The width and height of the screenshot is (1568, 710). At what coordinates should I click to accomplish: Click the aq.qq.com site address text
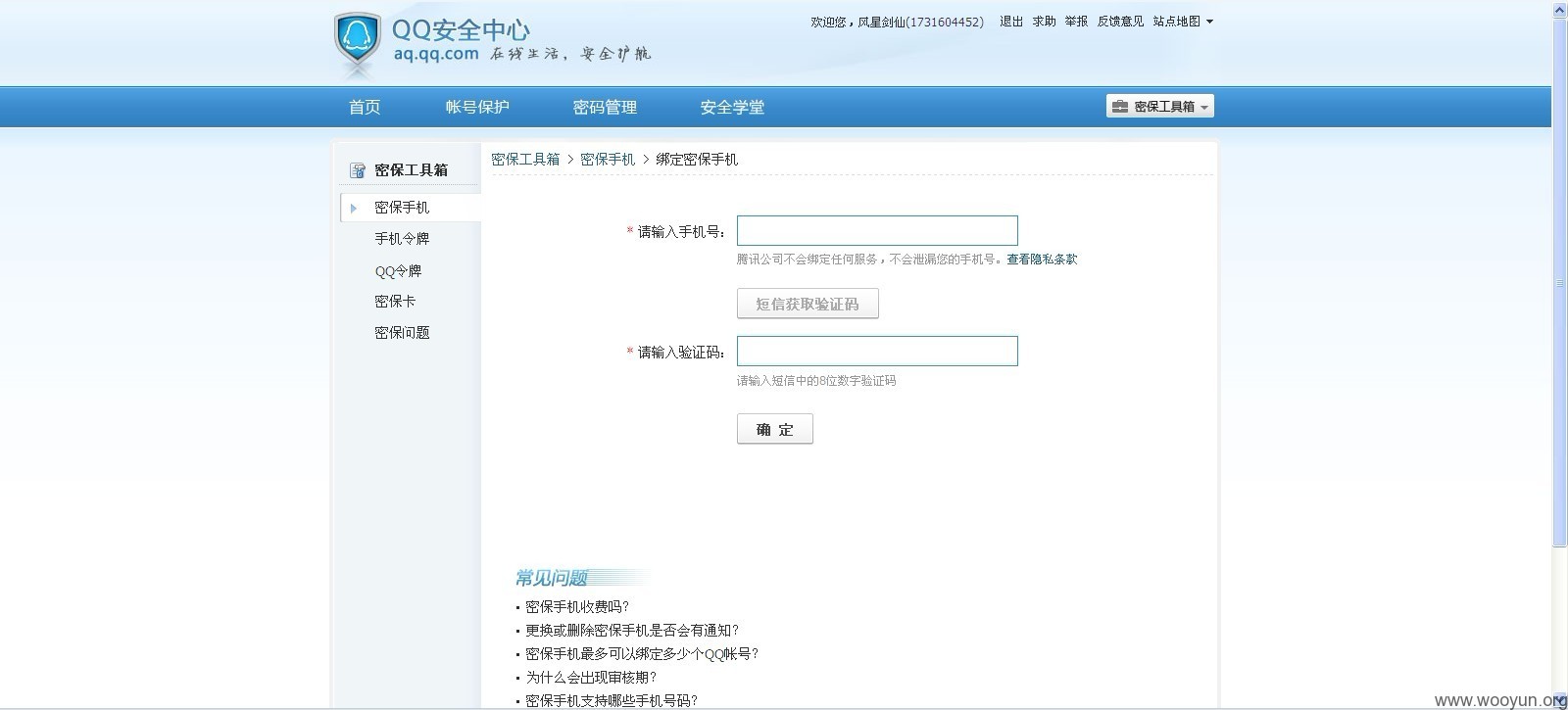point(436,54)
